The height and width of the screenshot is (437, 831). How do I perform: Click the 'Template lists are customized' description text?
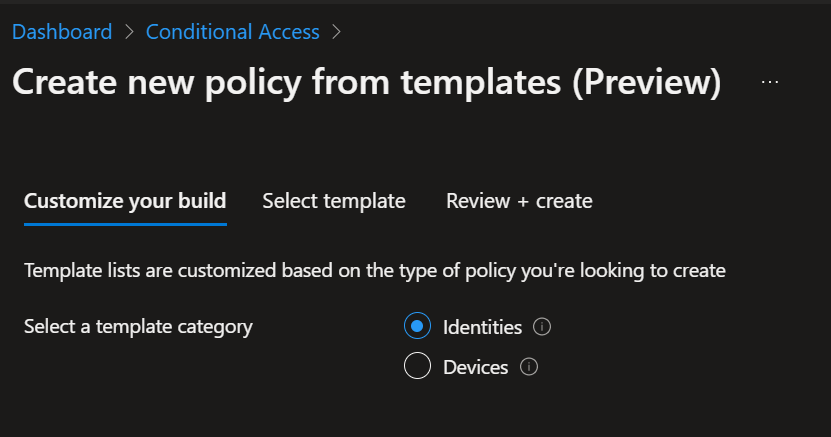point(375,270)
